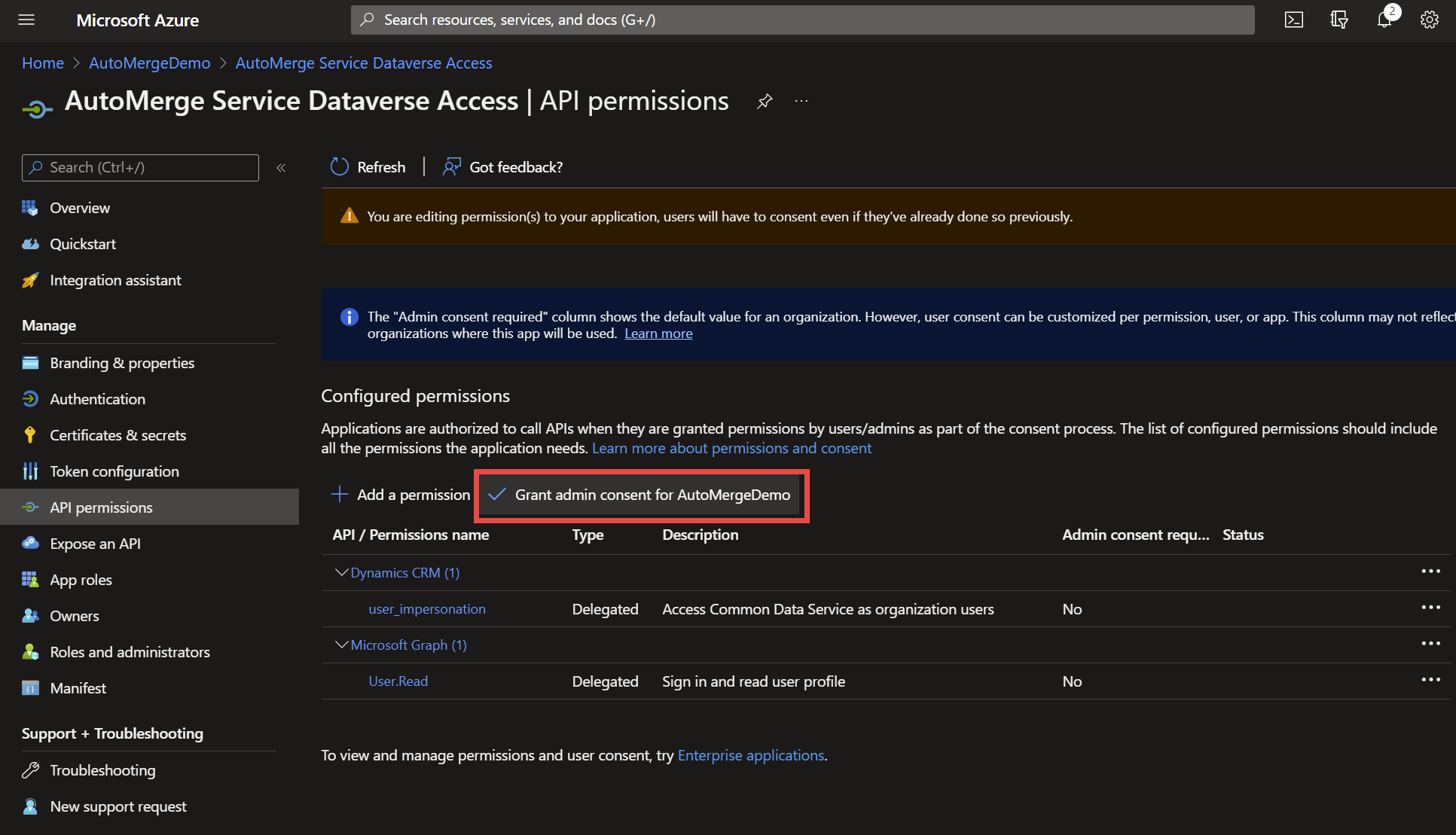Click the Integration assistant rocket icon
1456x835 pixels.
click(30, 280)
